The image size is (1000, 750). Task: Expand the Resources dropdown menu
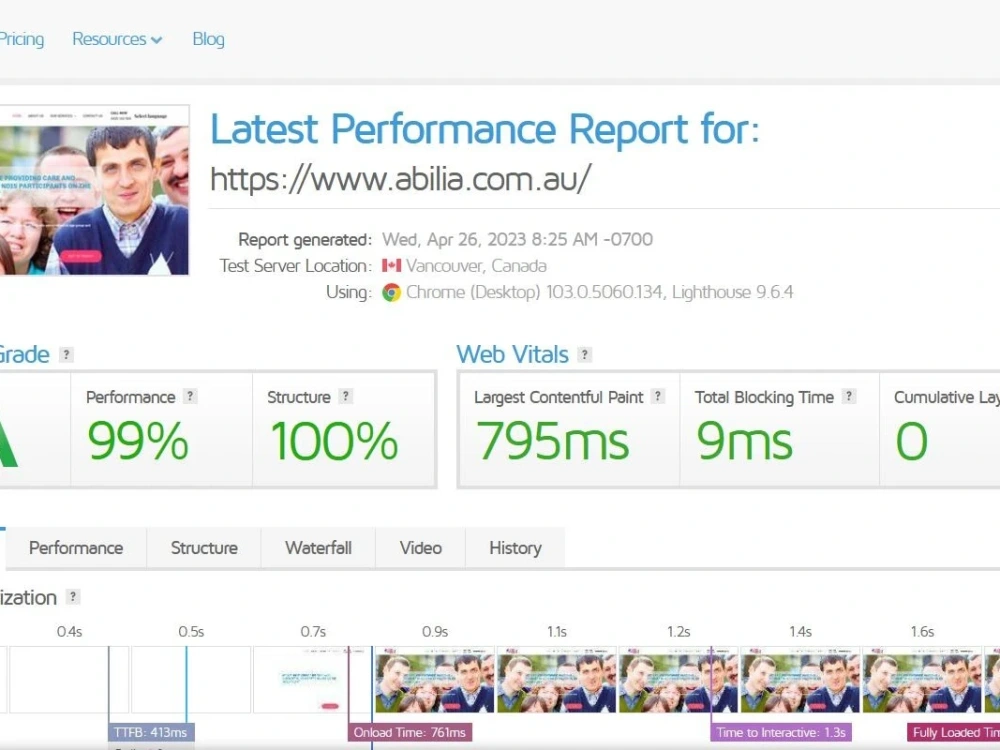tap(117, 40)
